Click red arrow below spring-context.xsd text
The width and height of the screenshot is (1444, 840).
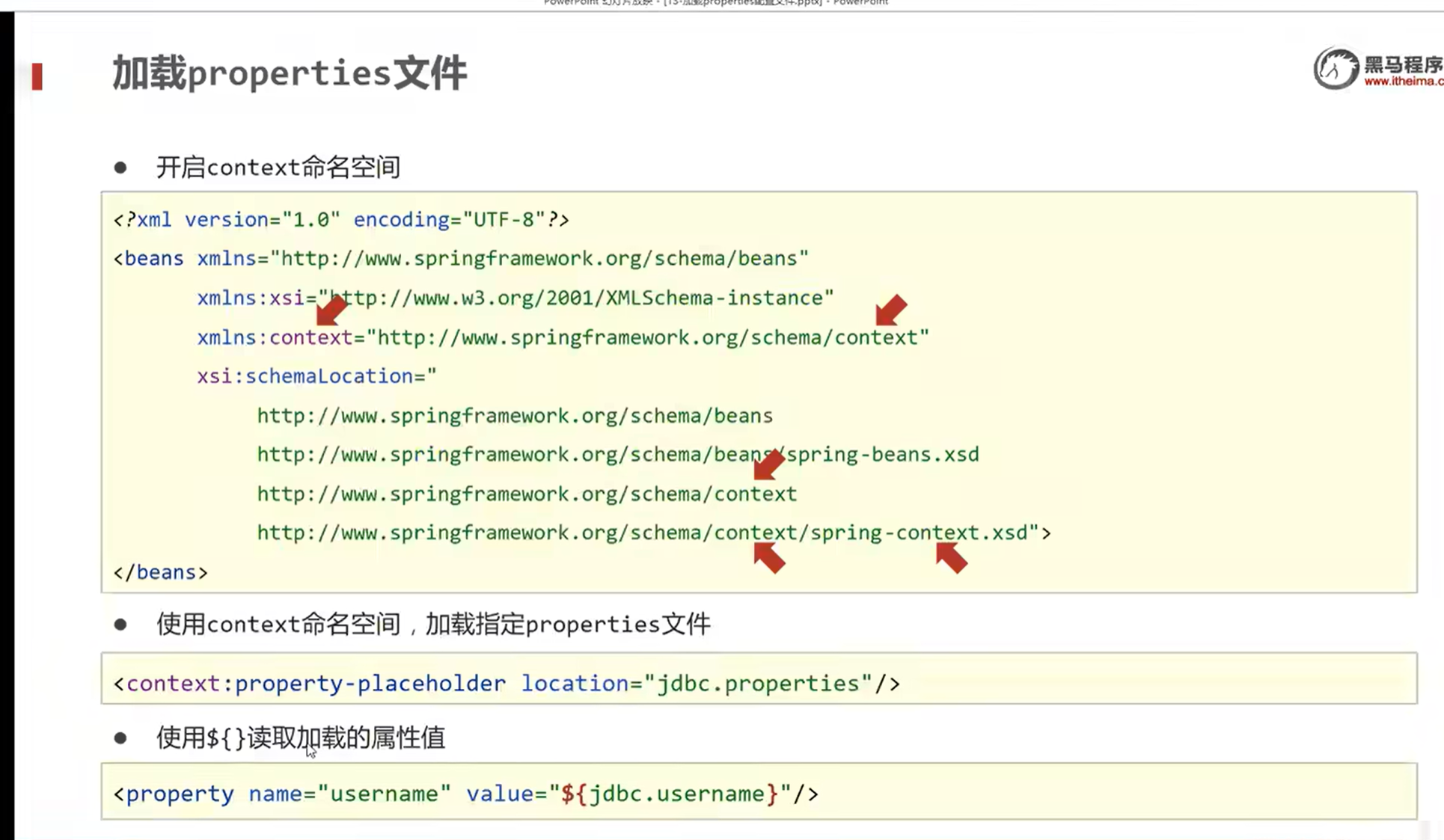(x=951, y=557)
